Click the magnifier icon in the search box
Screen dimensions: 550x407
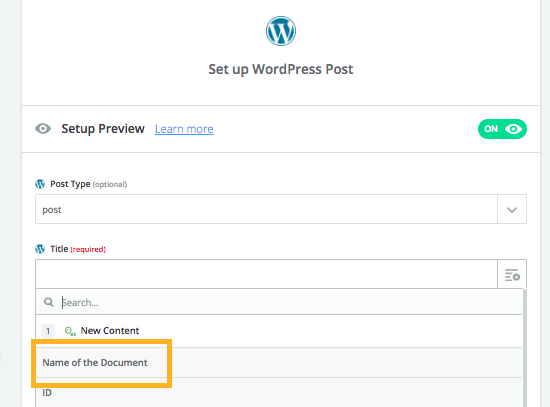click(x=48, y=302)
